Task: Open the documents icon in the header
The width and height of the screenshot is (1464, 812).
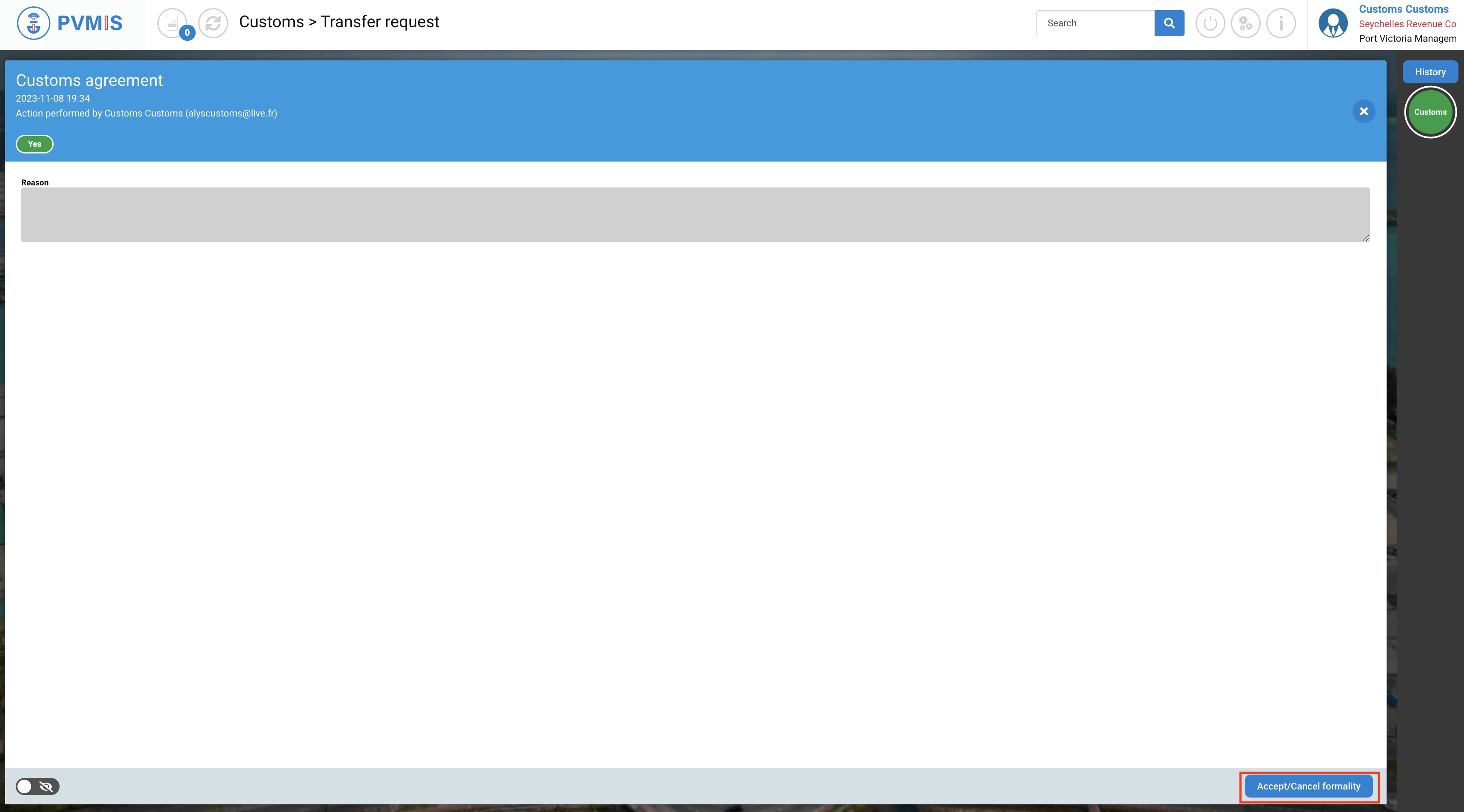Action: [172, 23]
